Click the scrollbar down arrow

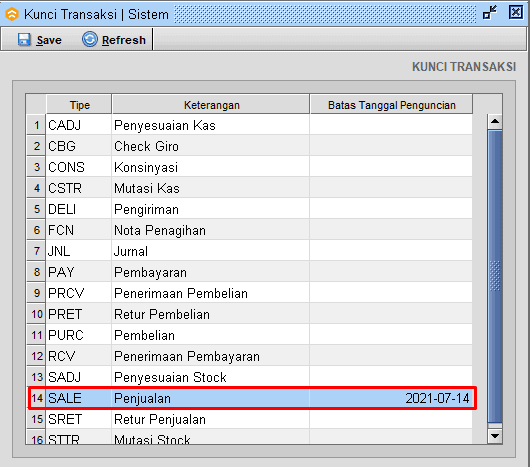(x=495, y=436)
